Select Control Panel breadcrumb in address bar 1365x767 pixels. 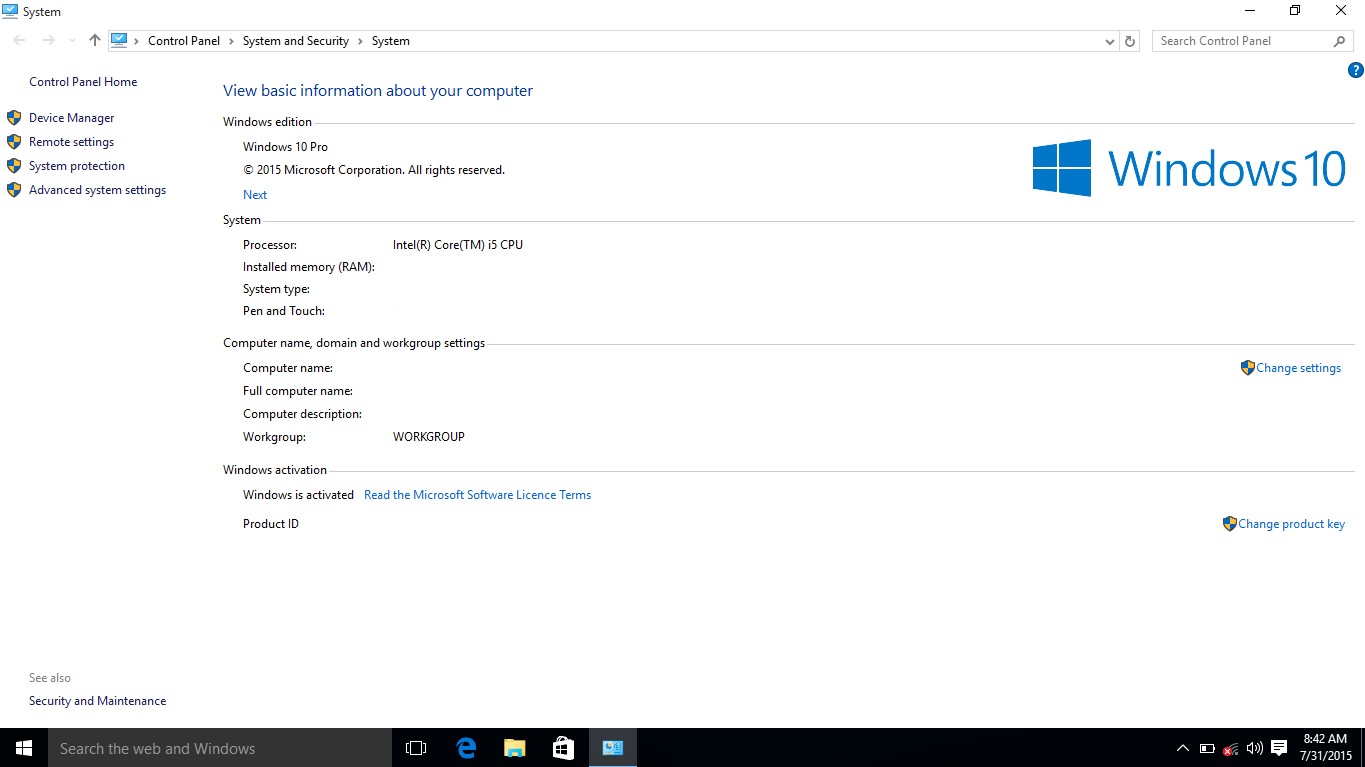[184, 41]
